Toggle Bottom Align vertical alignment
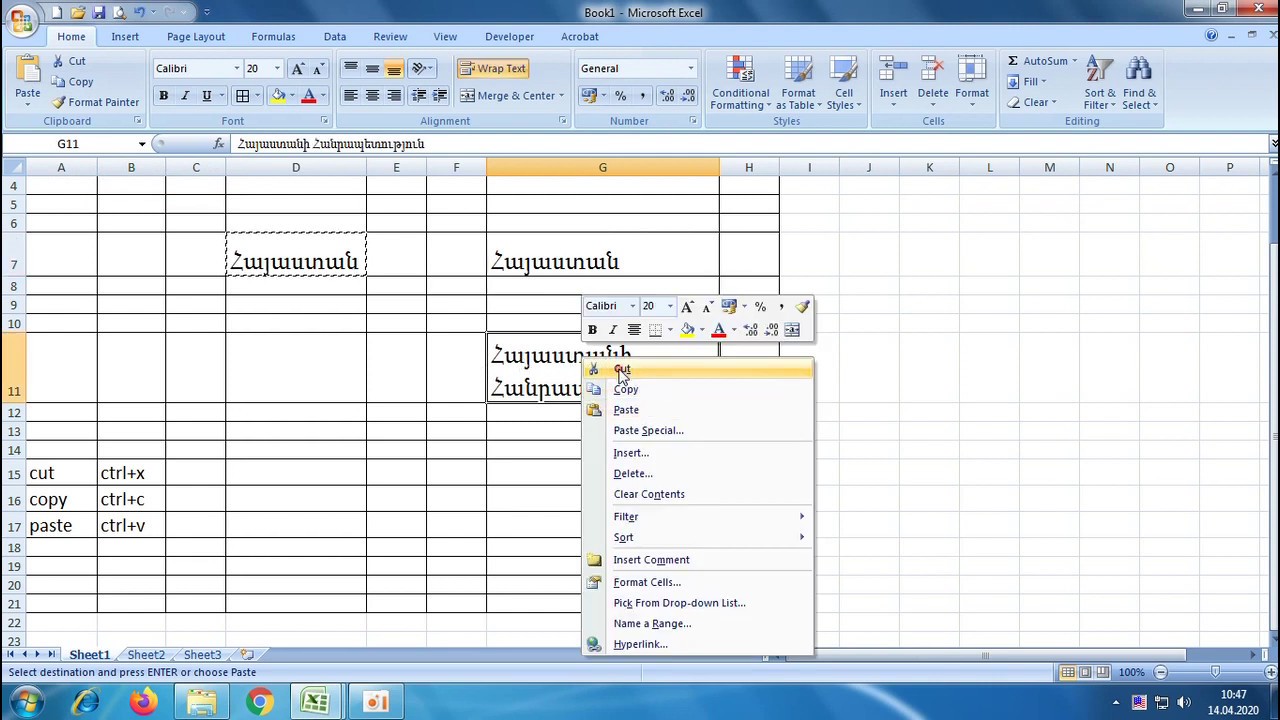Image resolution: width=1280 pixels, height=720 pixels. (394, 68)
